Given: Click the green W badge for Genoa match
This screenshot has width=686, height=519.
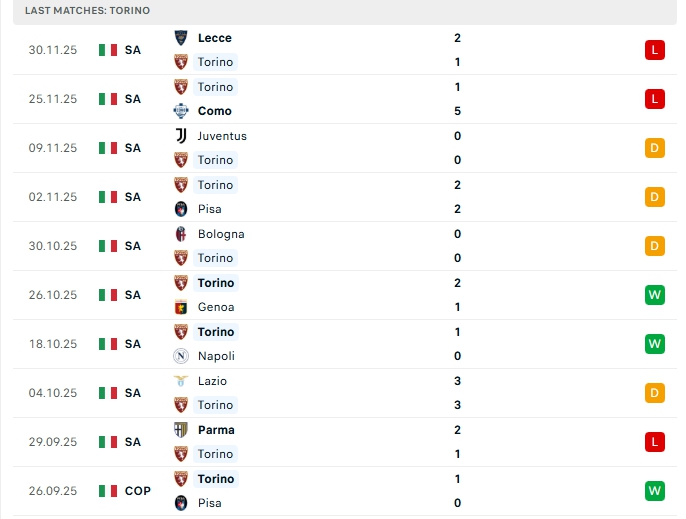Looking at the screenshot, I should coord(655,295).
